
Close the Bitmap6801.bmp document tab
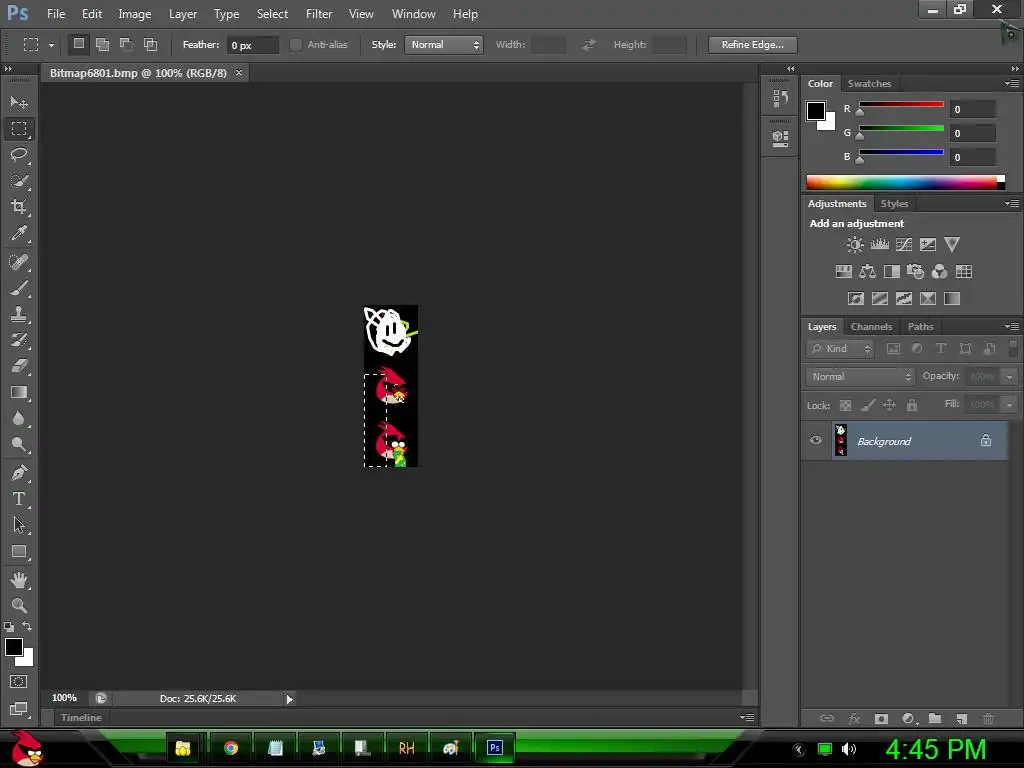pyautogui.click(x=239, y=72)
